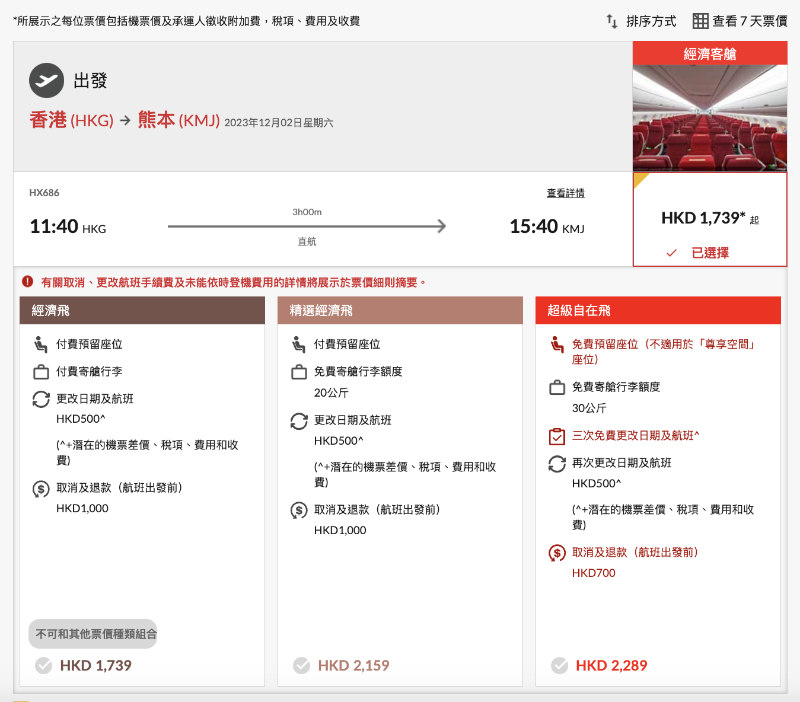Click the calendar grid icon for 7-day fares
Viewport: 800px width, 702px height.
pyautogui.click(x=700, y=21)
